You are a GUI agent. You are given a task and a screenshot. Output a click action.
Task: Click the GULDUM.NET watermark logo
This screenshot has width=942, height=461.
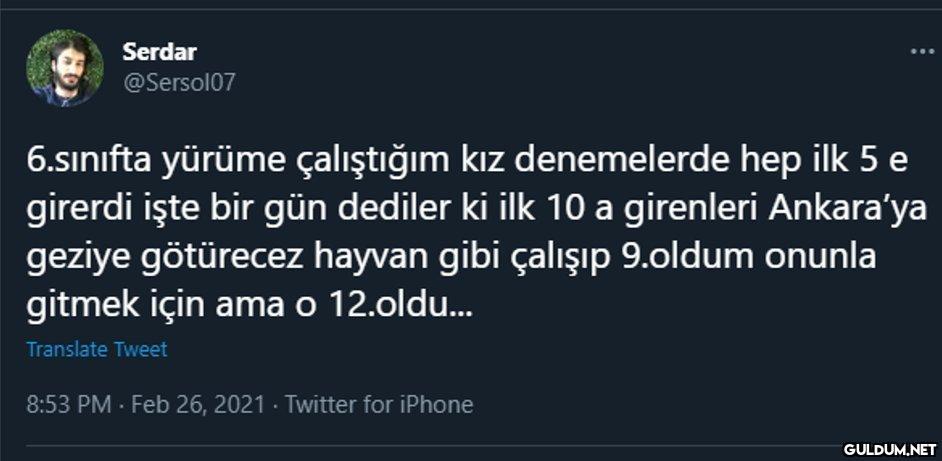(889, 449)
